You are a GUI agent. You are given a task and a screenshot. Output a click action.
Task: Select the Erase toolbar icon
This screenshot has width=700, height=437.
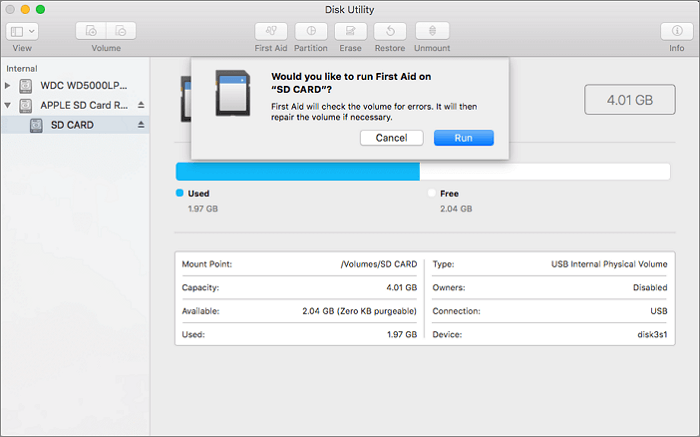(350, 31)
